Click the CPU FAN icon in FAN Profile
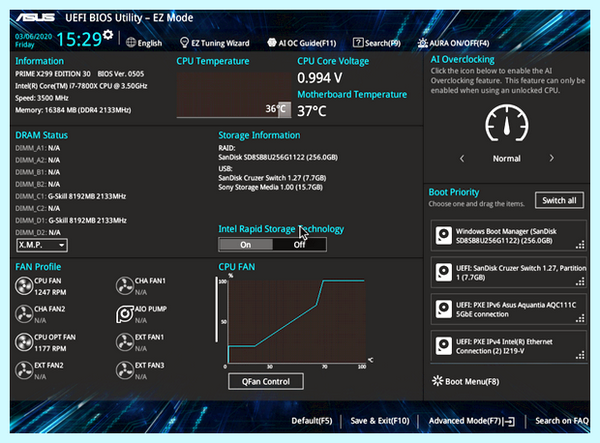Image resolution: width=600 pixels, height=443 pixels. point(24,286)
